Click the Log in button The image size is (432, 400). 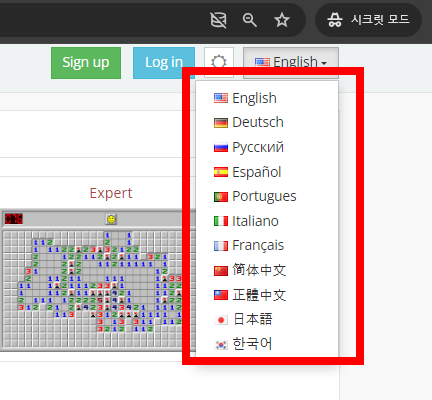pyautogui.click(x=164, y=63)
